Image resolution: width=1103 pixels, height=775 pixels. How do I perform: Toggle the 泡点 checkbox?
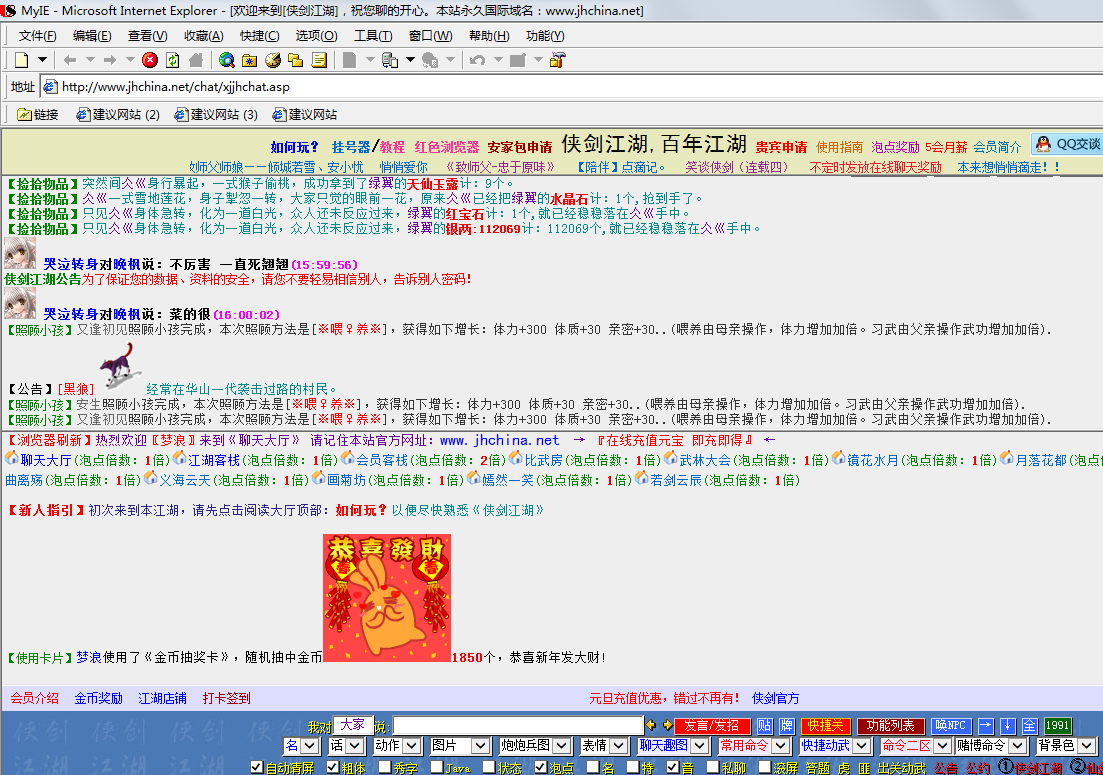click(540, 767)
